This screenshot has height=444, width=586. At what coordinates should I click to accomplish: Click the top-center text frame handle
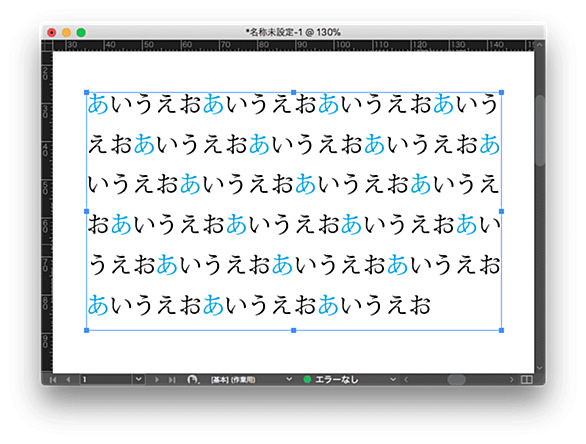click(294, 92)
